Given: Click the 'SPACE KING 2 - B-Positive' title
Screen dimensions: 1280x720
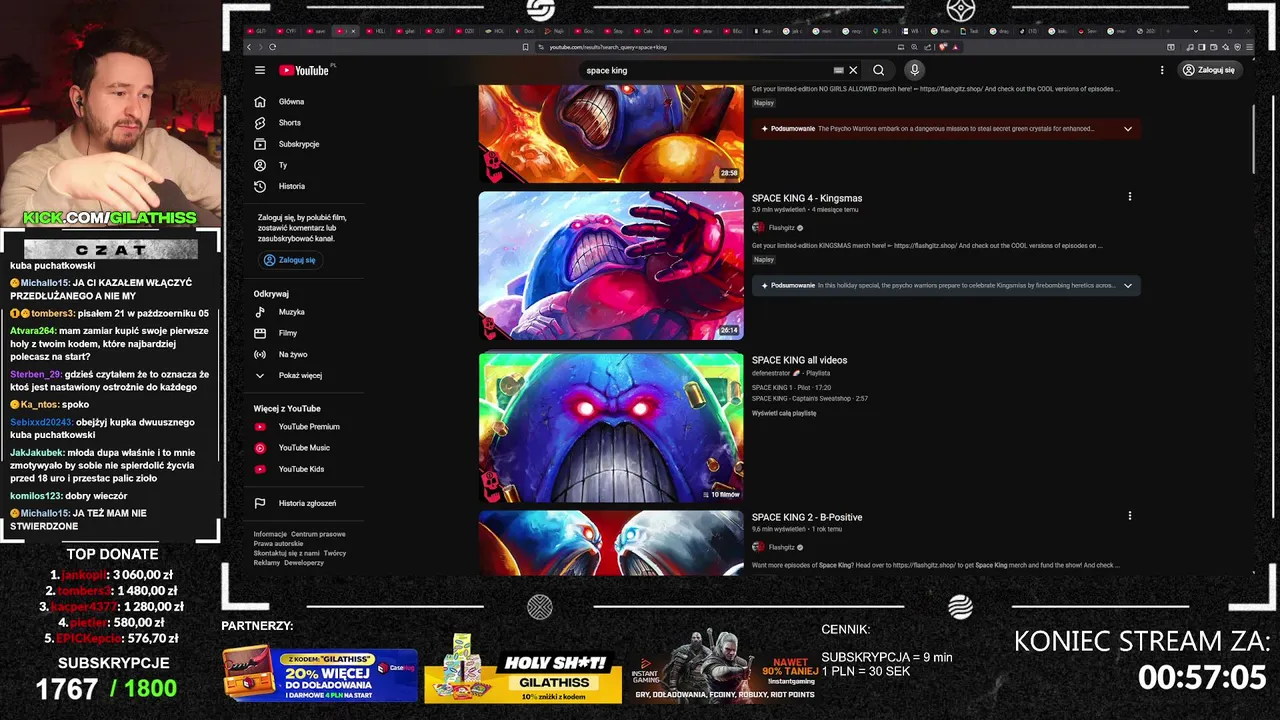Looking at the screenshot, I should point(807,517).
